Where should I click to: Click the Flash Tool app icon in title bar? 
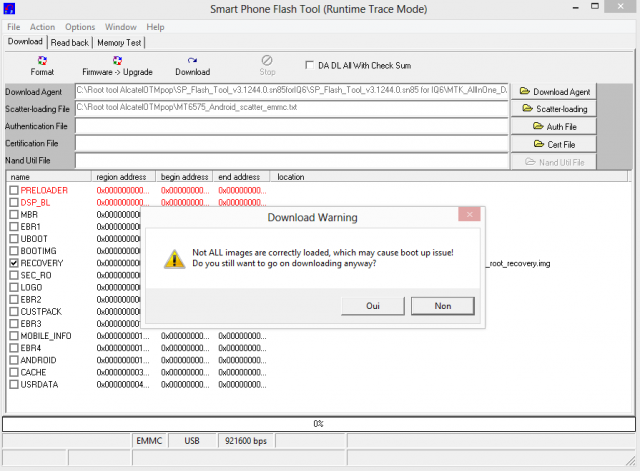[x=9, y=8]
